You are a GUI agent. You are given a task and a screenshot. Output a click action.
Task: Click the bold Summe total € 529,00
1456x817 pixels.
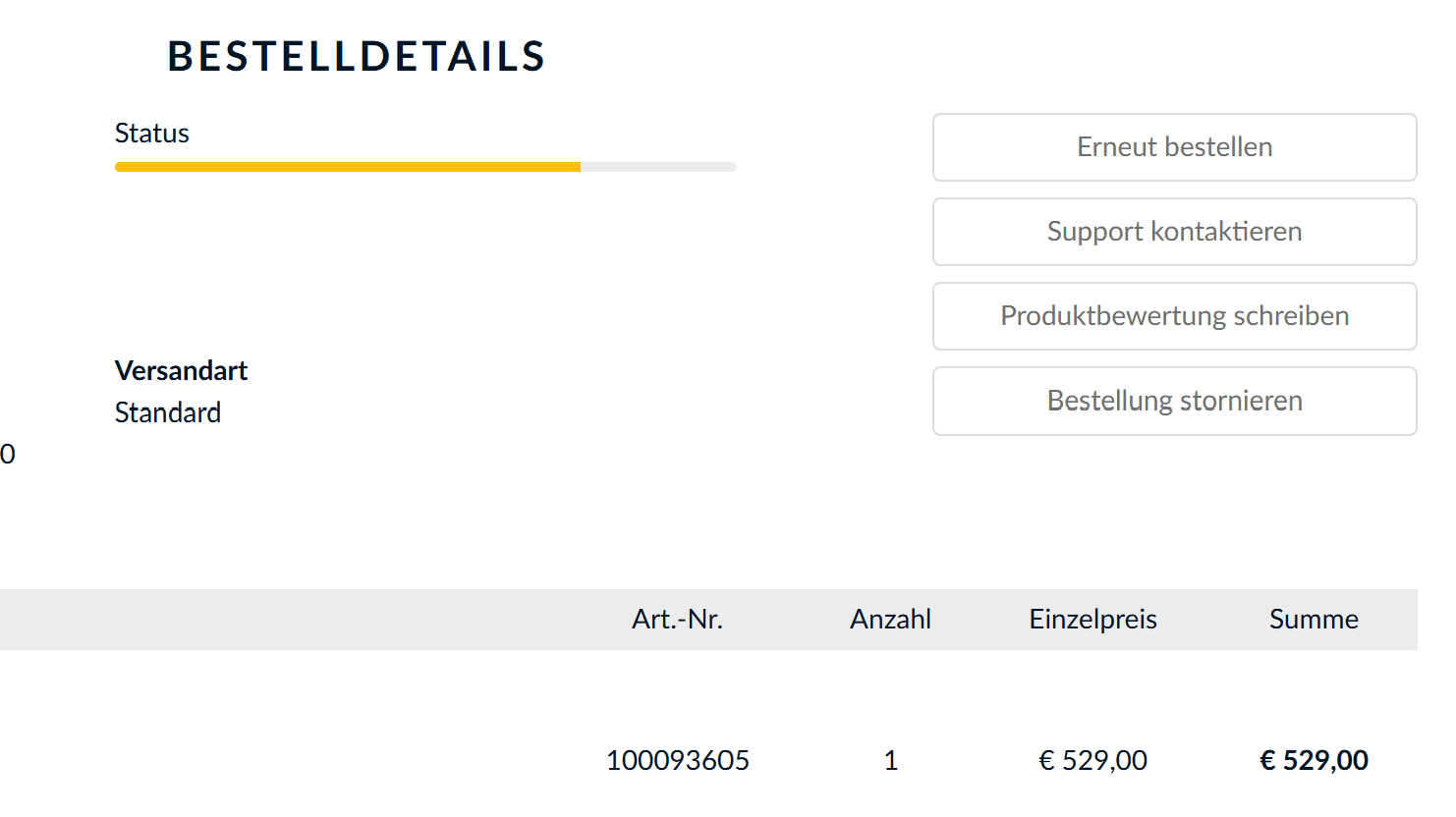(1314, 760)
